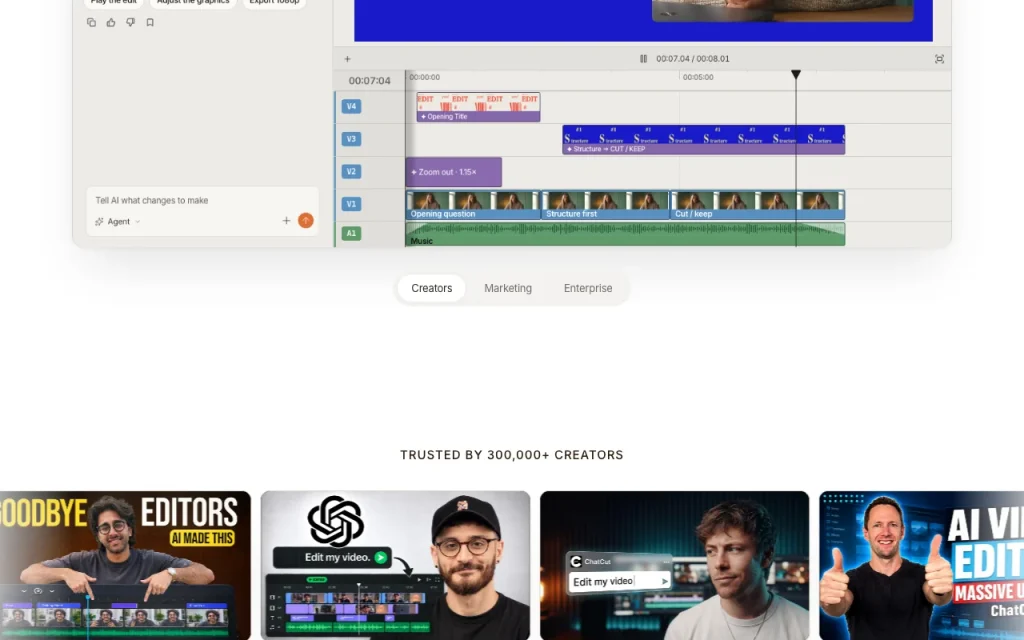The image size is (1024, 640).
Task: Select the Structure first video clip
Action: (605, 204)
